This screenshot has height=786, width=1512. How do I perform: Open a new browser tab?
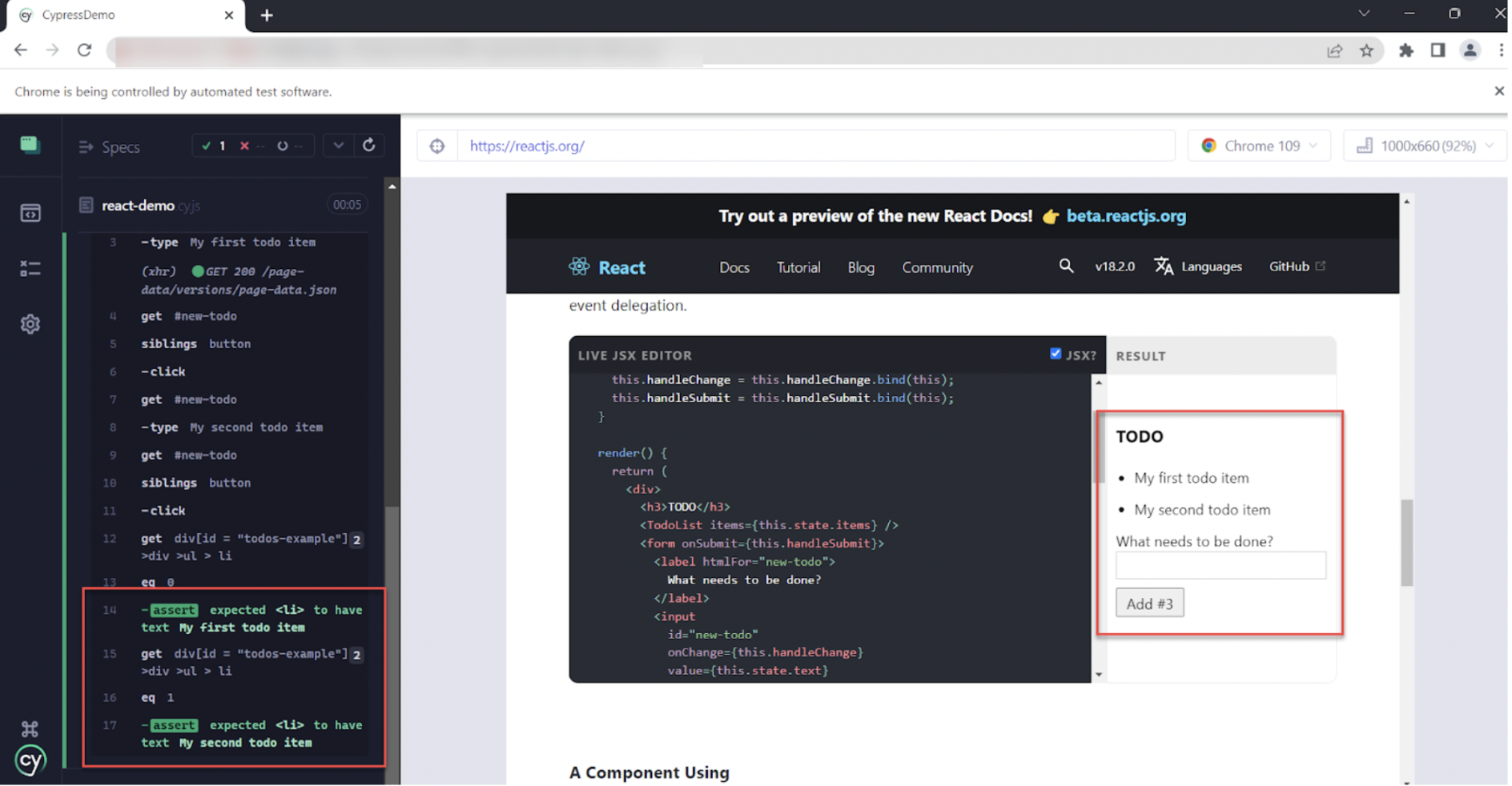pyautogui.click(x=267, y=15)
